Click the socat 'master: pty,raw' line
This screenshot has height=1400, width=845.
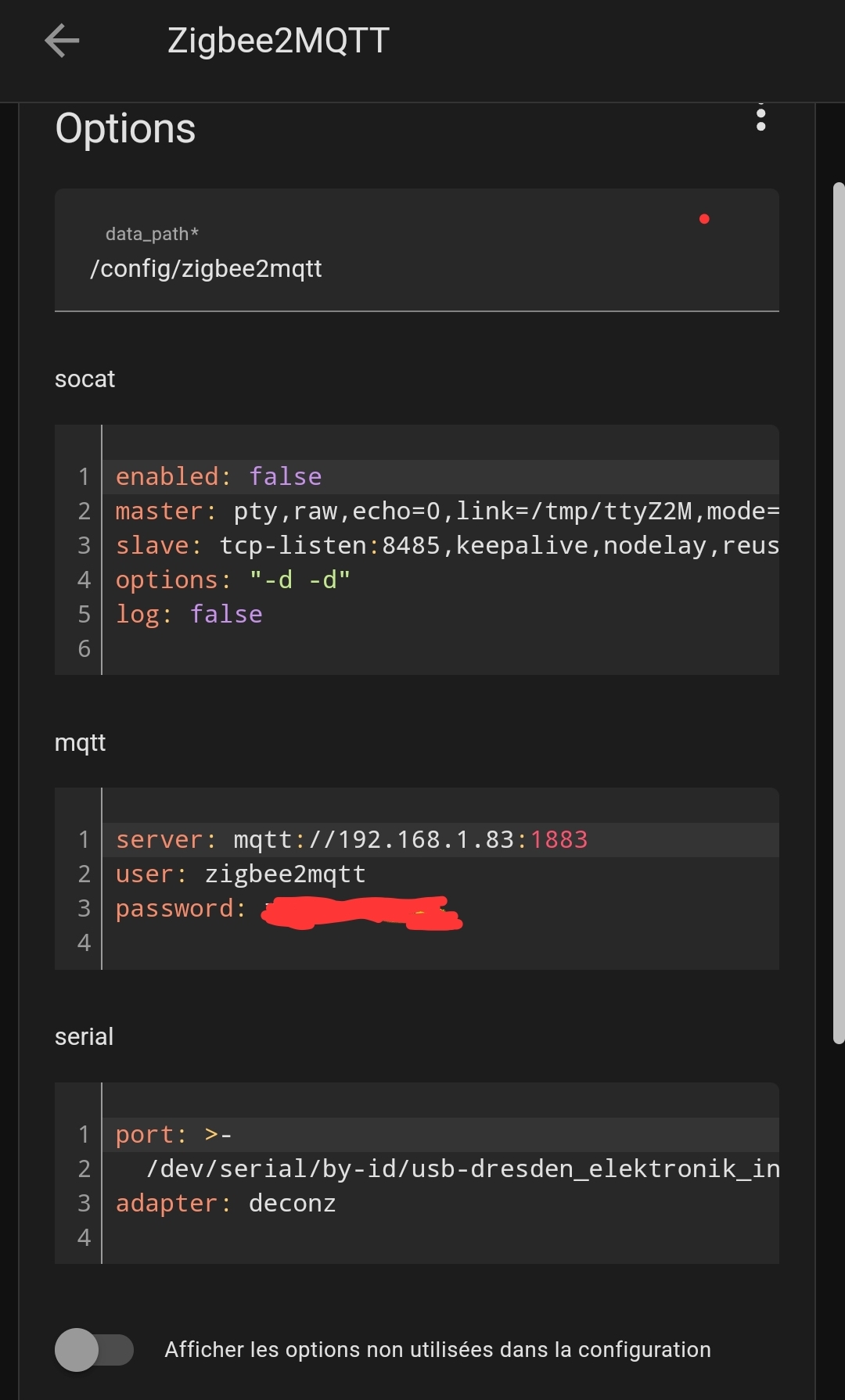point(441,511)
